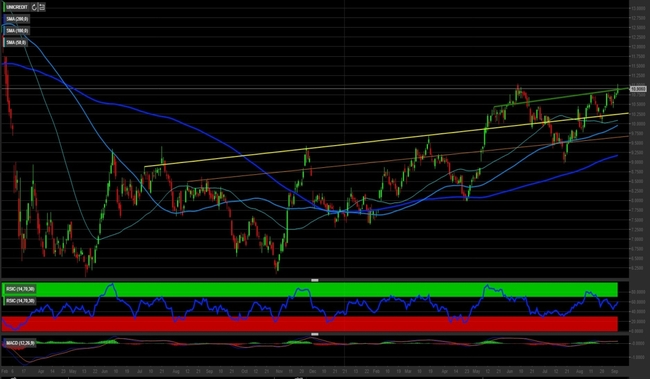Click the Mar label on time axis

pos(408,372)
